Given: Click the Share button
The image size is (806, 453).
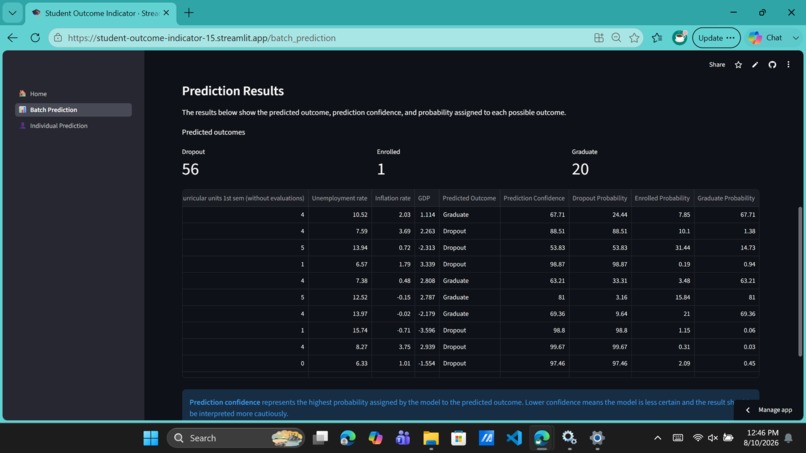Looking at the screenshot, I should (x=717, y=65).
